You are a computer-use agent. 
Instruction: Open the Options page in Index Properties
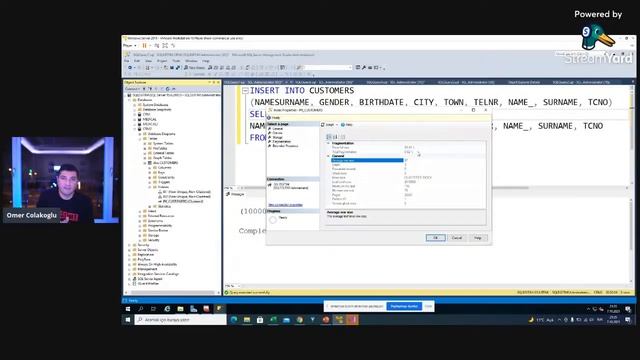[x=278, y=133]
